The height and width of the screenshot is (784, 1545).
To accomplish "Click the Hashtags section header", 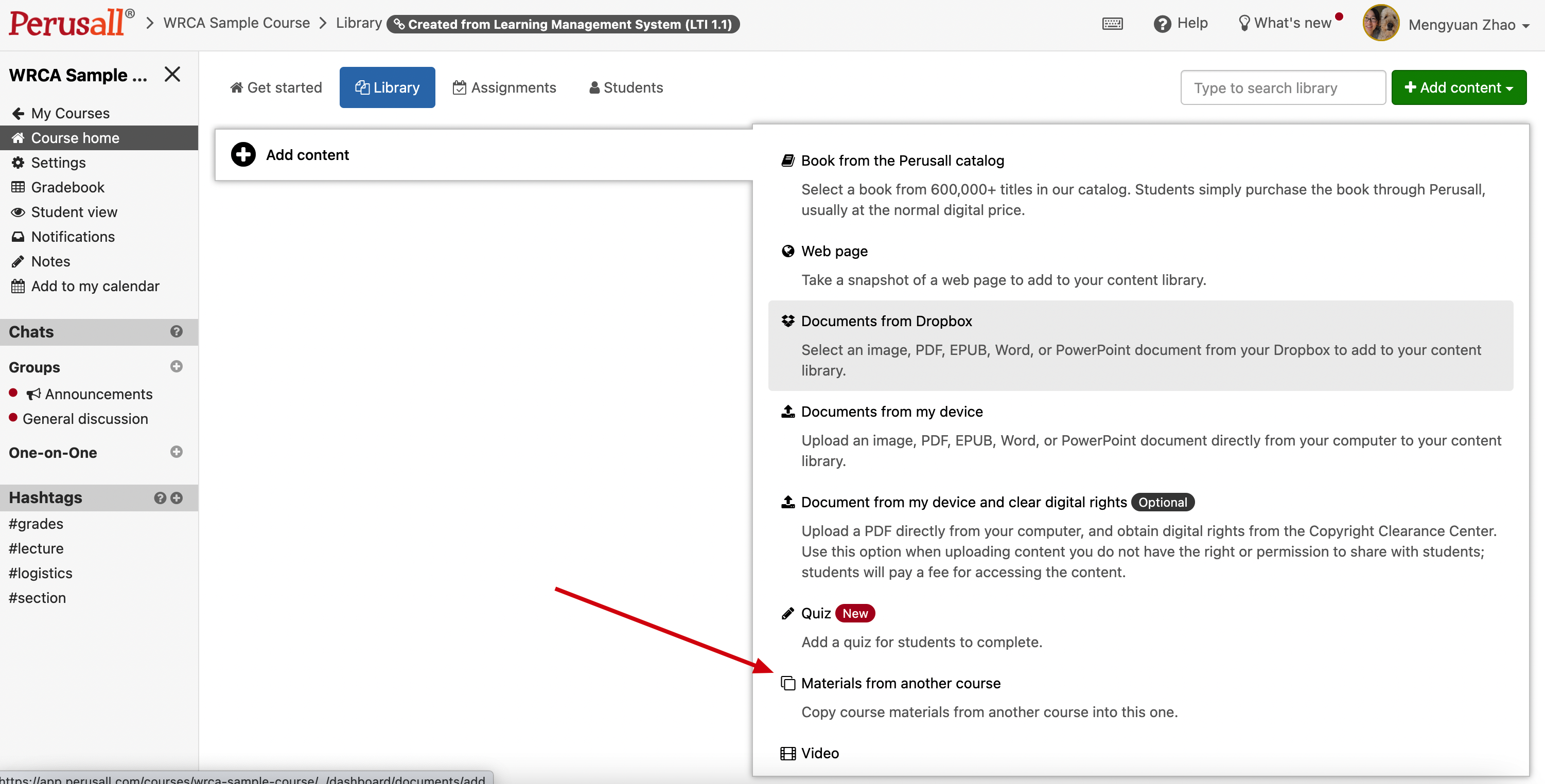I will [99, 497].
